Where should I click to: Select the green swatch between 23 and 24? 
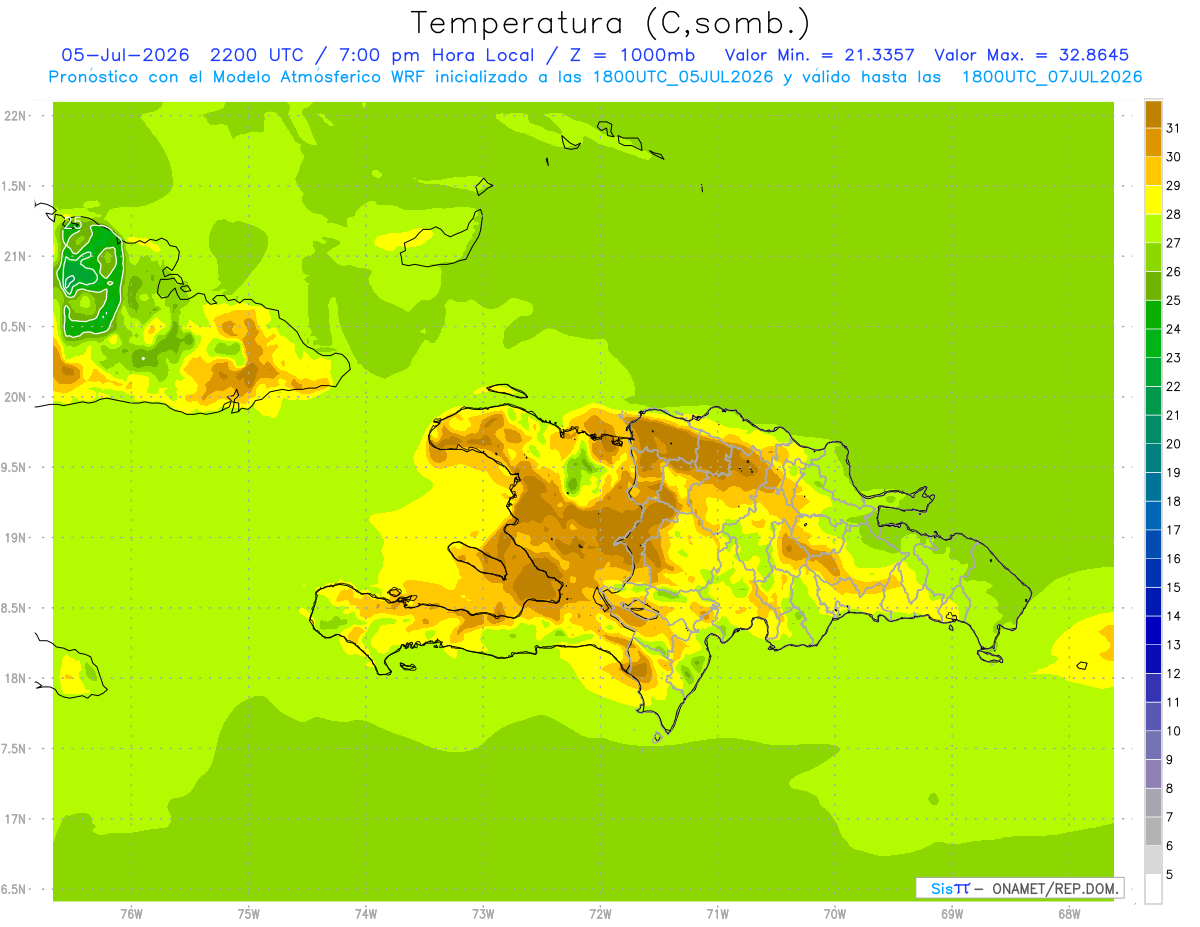coord(1153,343)
